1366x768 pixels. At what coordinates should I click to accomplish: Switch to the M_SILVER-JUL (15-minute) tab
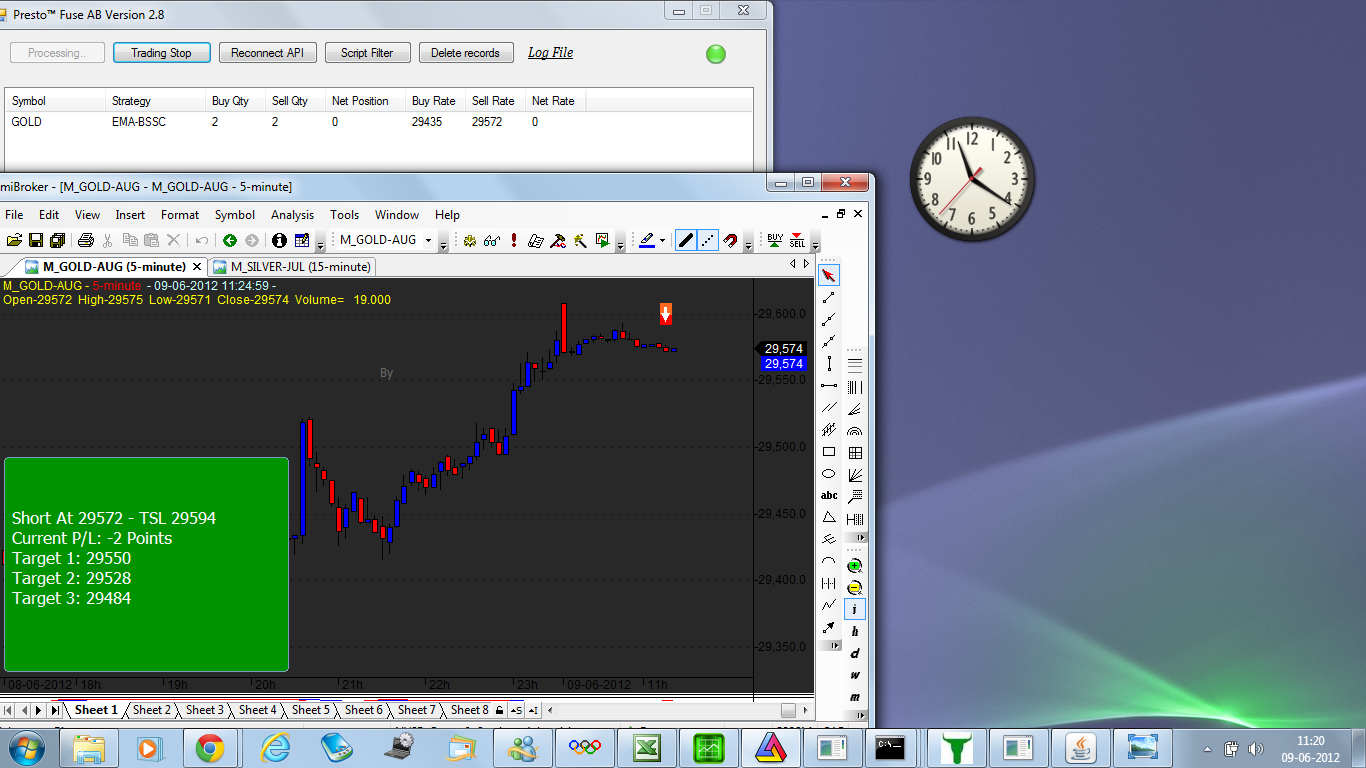(x=291, y=267)
